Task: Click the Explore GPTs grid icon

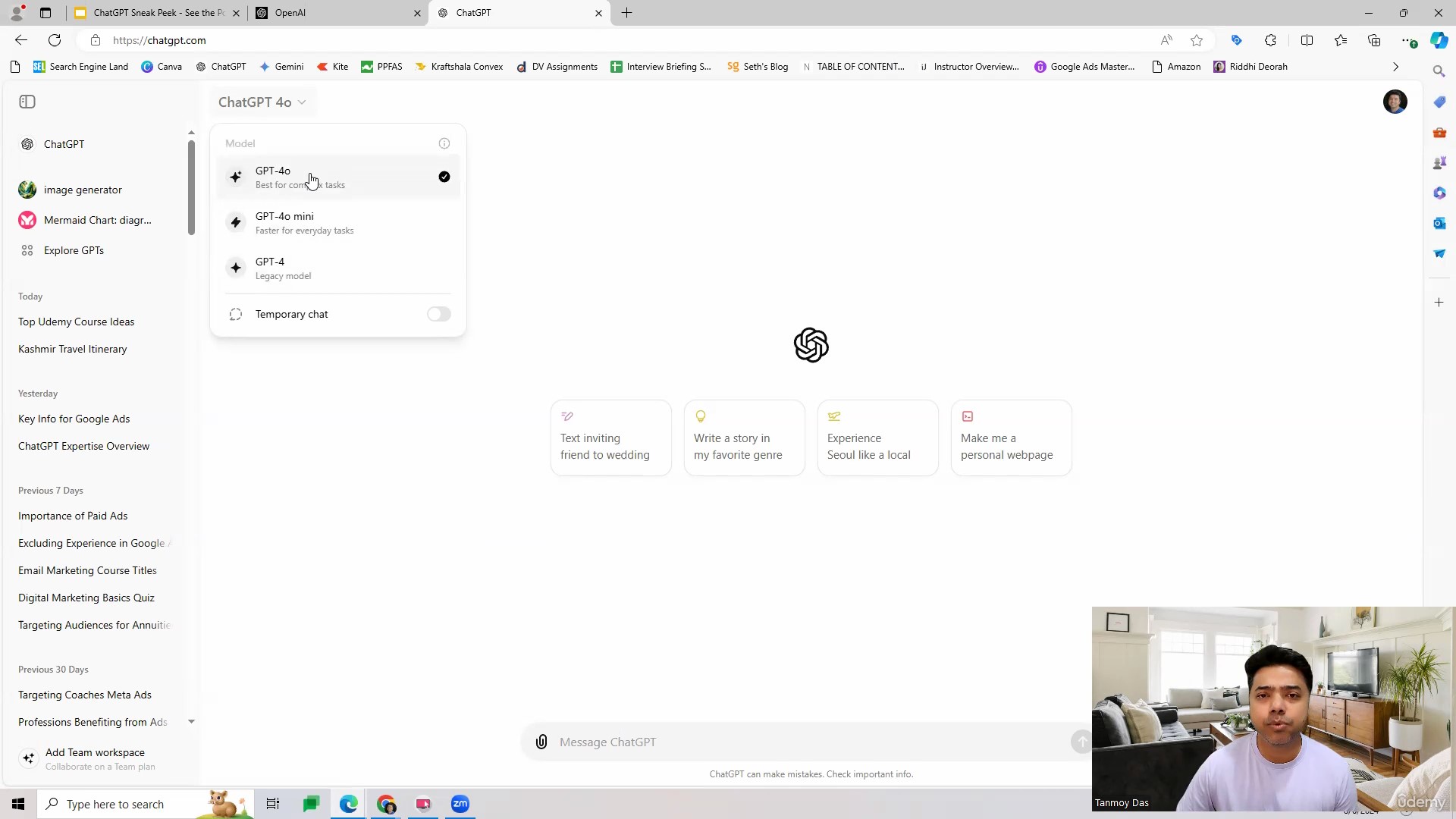Action: tap(27, 250)
